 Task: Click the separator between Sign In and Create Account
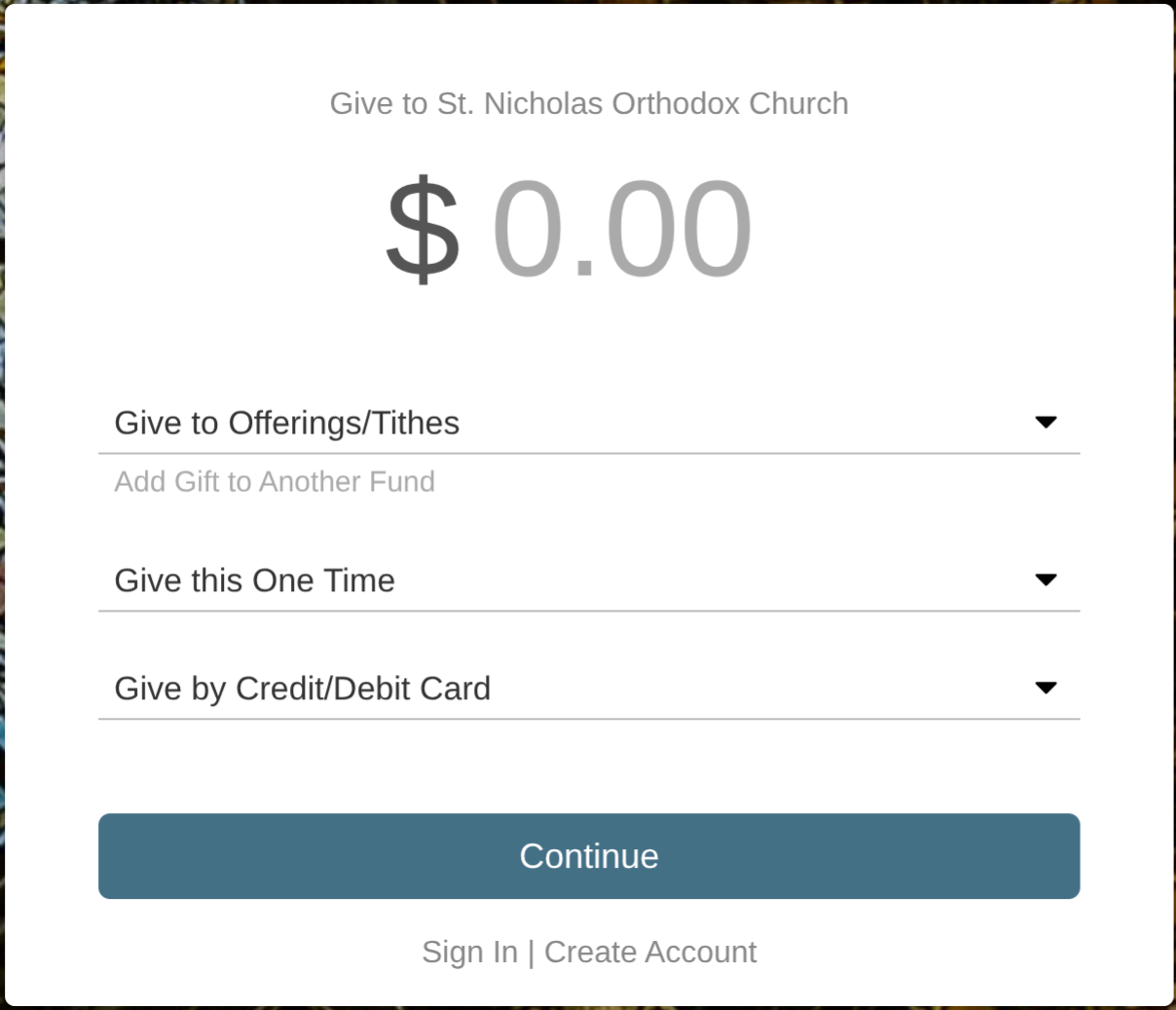click(531, 952)
